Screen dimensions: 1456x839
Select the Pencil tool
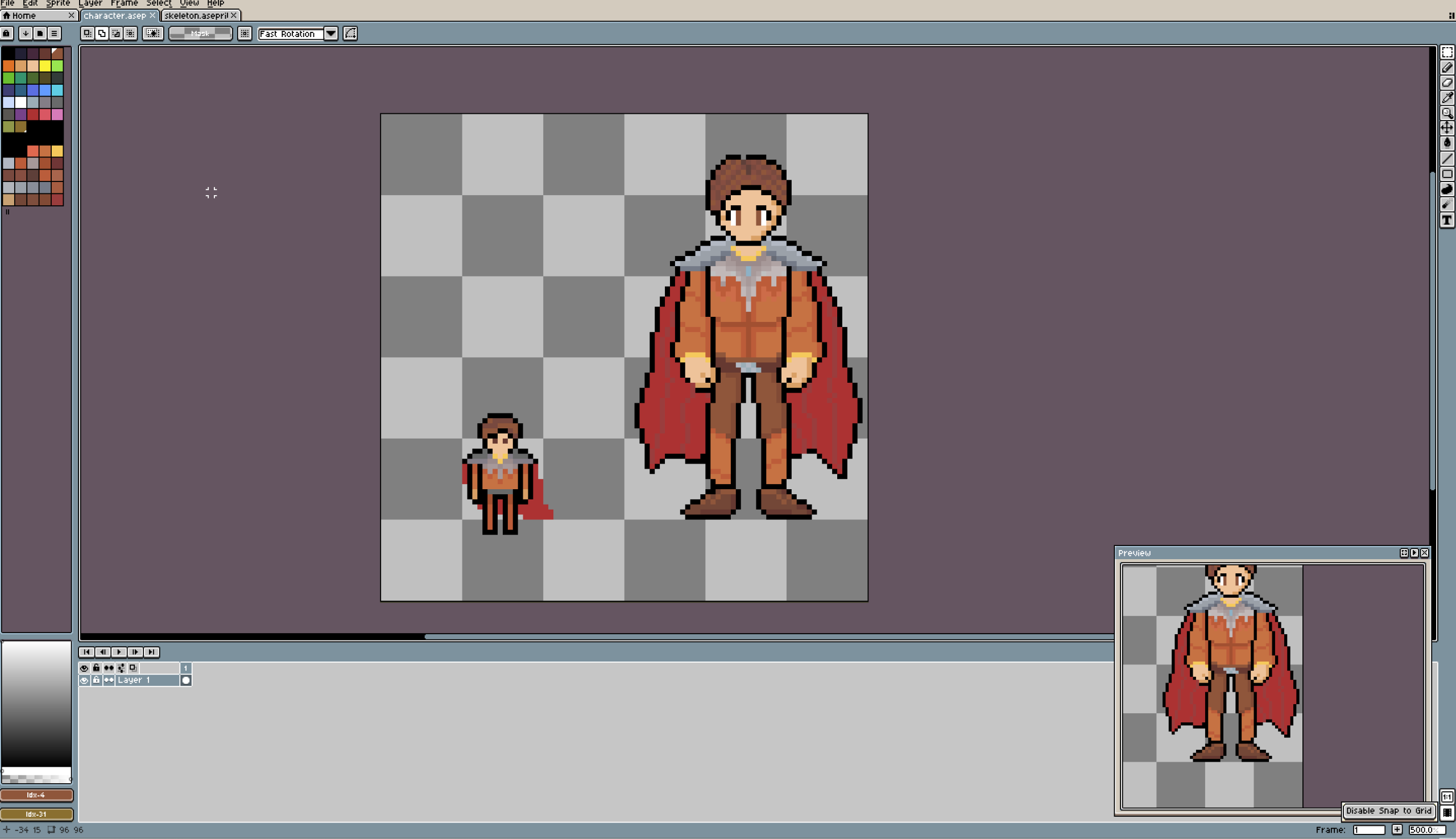pyautogui.click(x=1447, y=68)
